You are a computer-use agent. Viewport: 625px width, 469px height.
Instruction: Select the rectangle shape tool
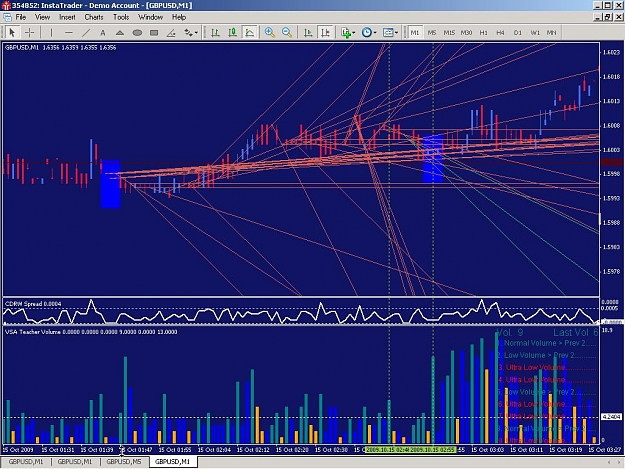[x=154, y=33]
